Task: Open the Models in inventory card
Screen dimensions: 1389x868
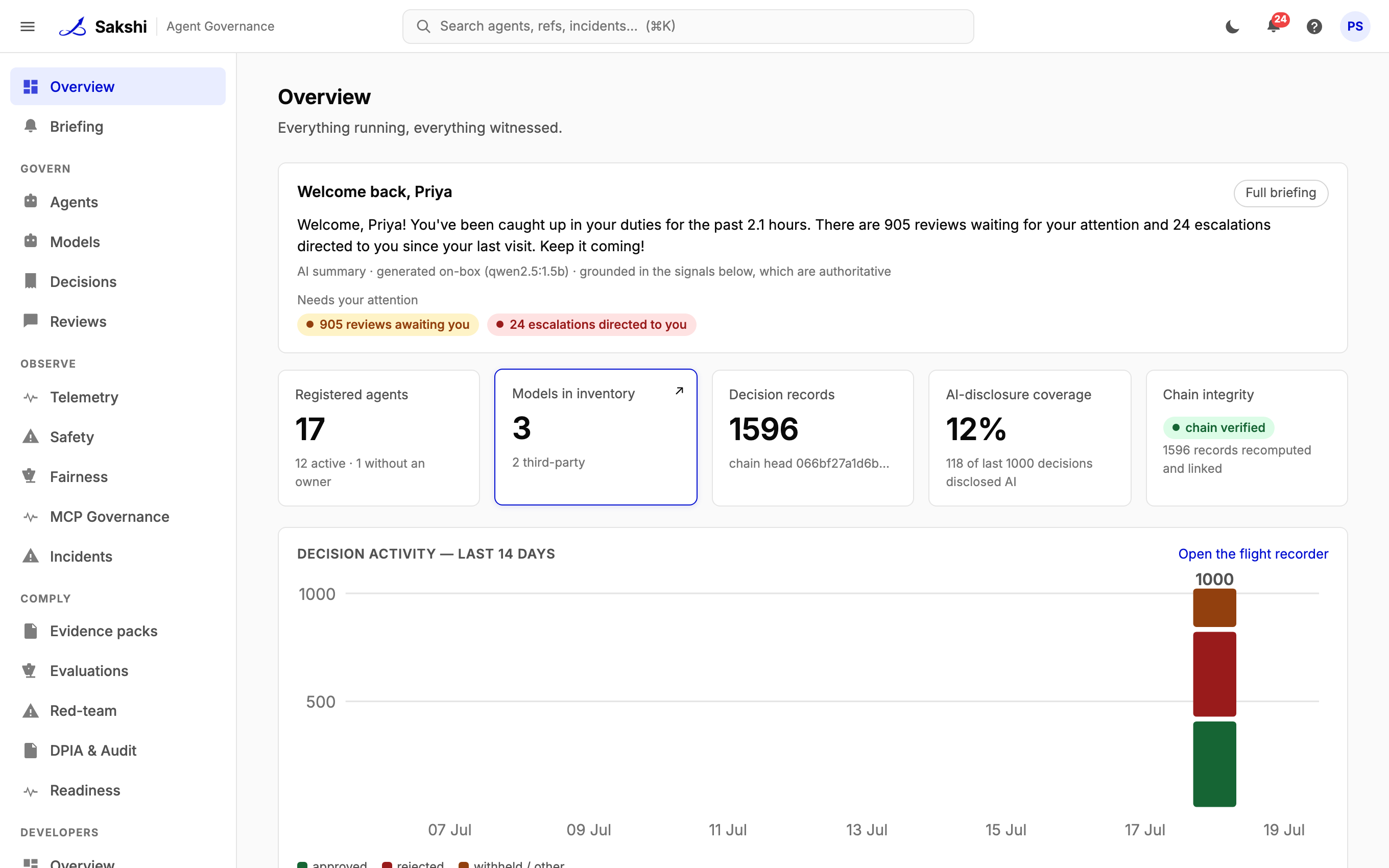Action: click(596, 437)
